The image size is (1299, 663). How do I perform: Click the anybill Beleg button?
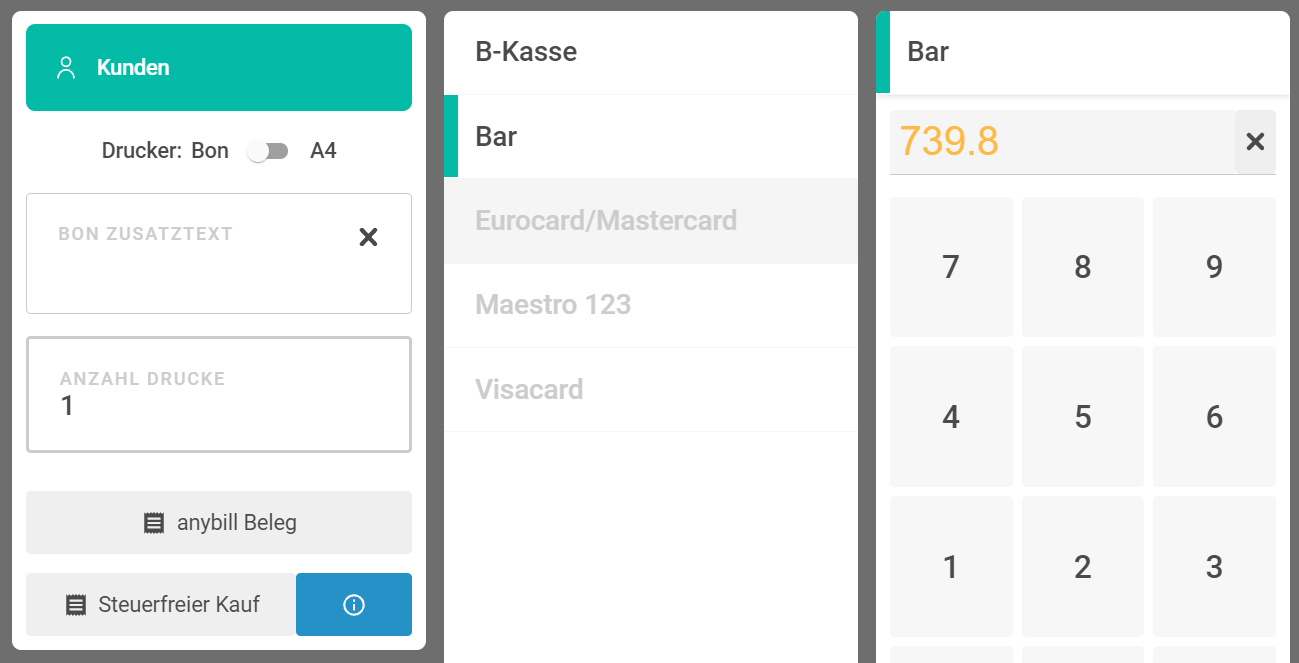tap(219, 522)
